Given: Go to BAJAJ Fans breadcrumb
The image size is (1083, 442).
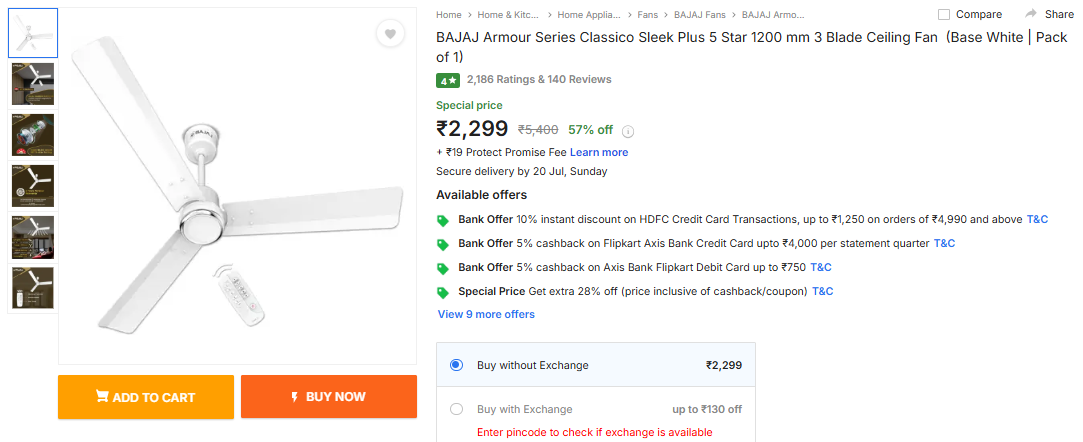Looking at the screenshot, I should pyautogui.click(x=700, y=15).
